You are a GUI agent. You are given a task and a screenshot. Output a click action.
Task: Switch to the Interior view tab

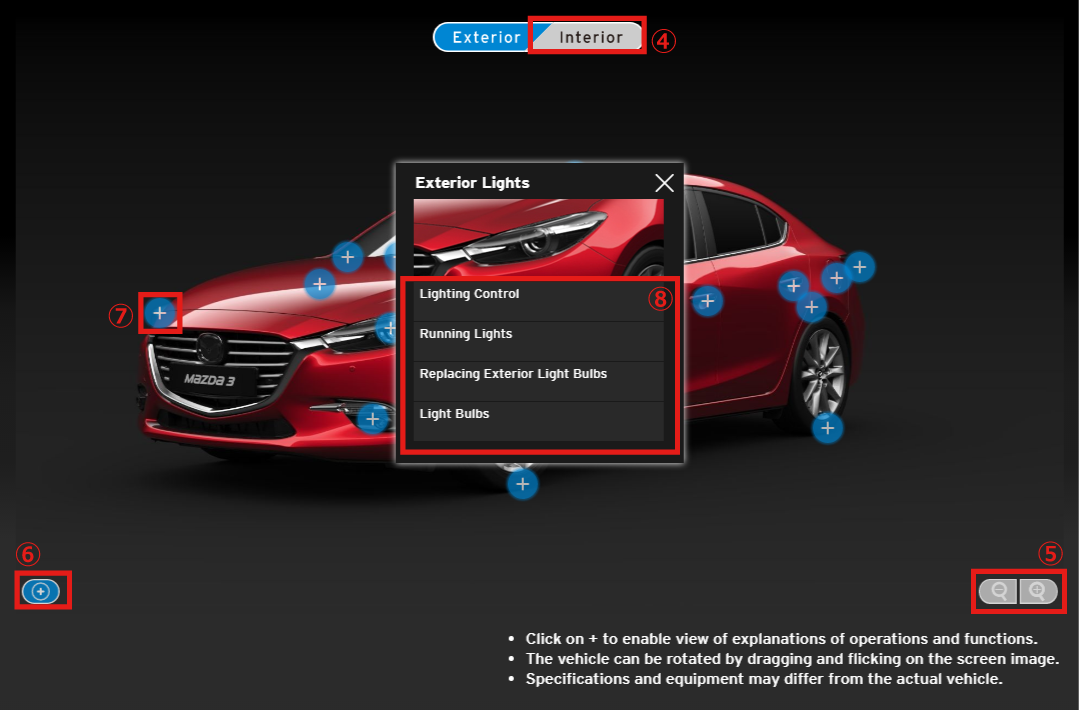pyautogui.click(x=590, y=37)
